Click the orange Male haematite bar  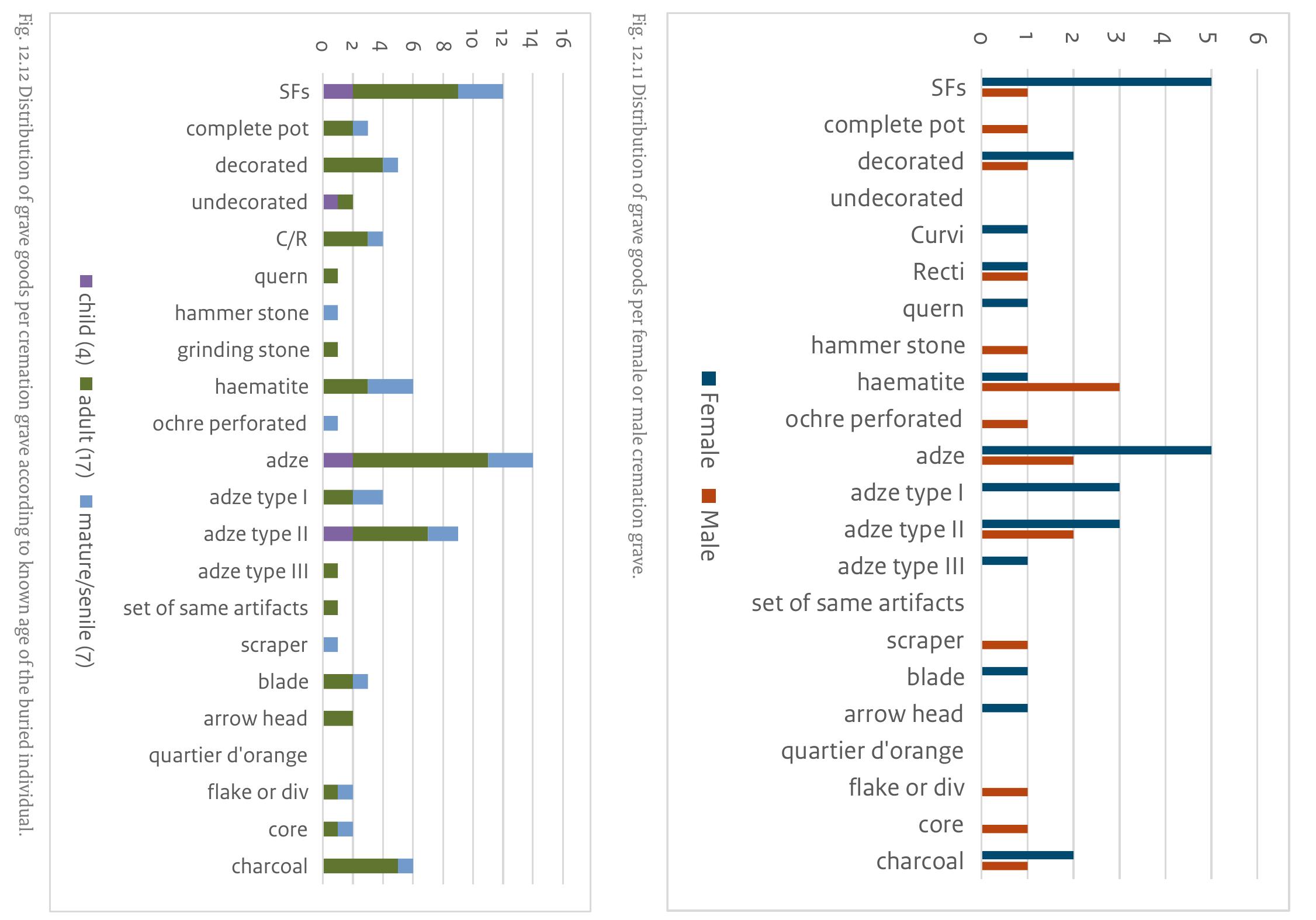[x=1050, y=387]
